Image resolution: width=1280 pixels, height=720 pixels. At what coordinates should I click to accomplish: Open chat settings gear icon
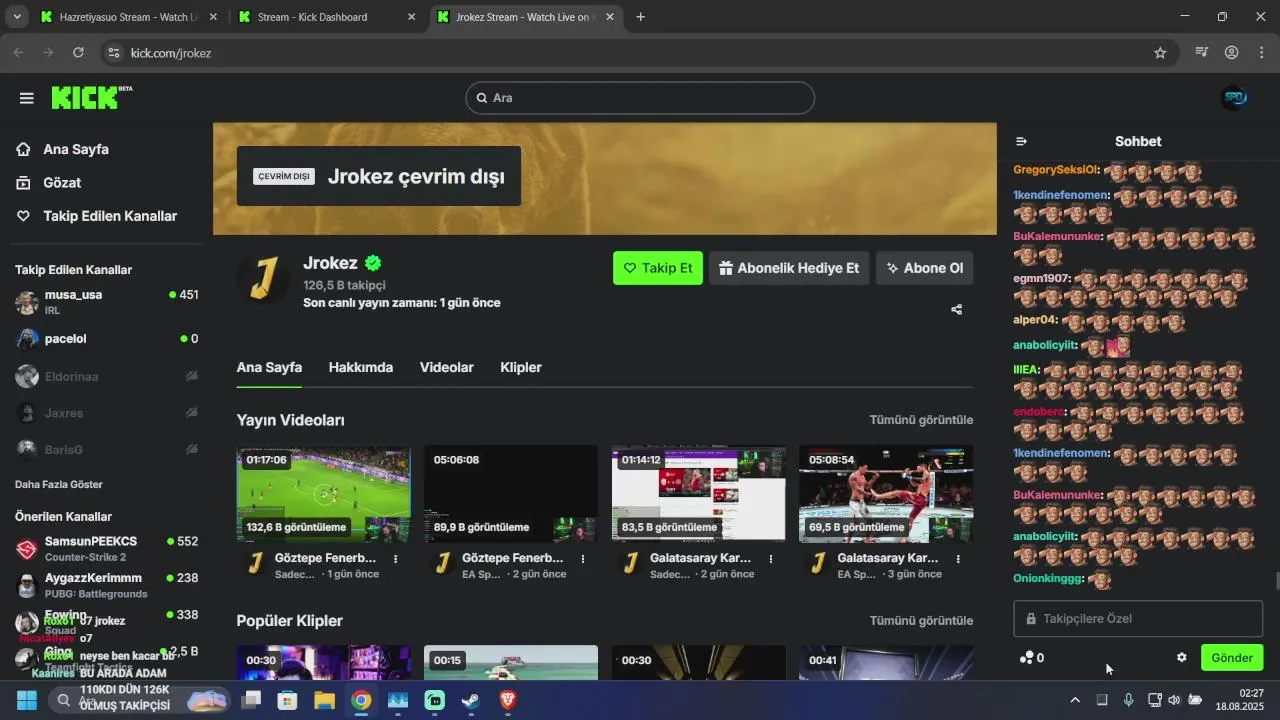(x=1181, y=658)
